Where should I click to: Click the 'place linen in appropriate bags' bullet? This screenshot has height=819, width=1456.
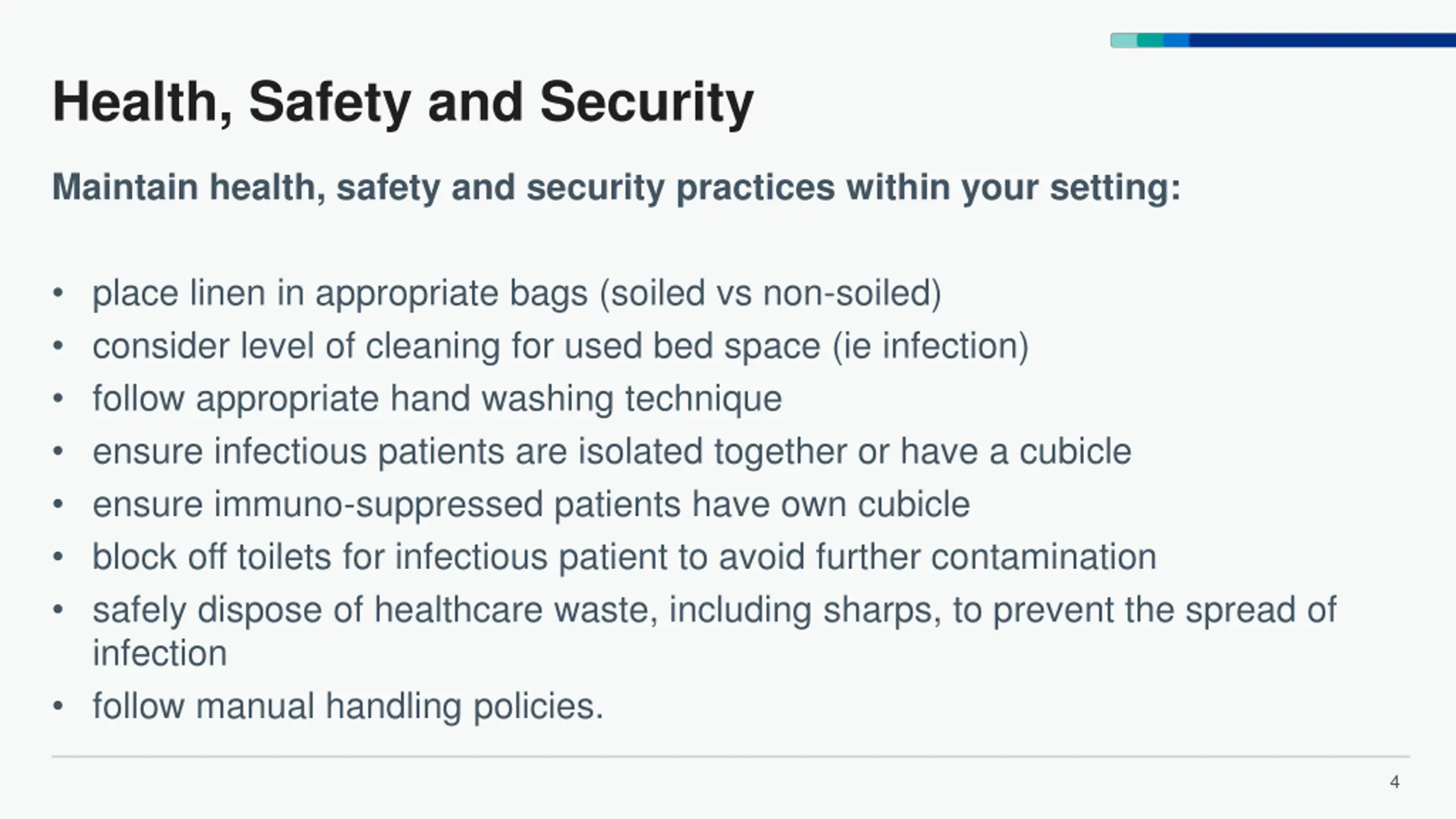[x=516, y=293]
